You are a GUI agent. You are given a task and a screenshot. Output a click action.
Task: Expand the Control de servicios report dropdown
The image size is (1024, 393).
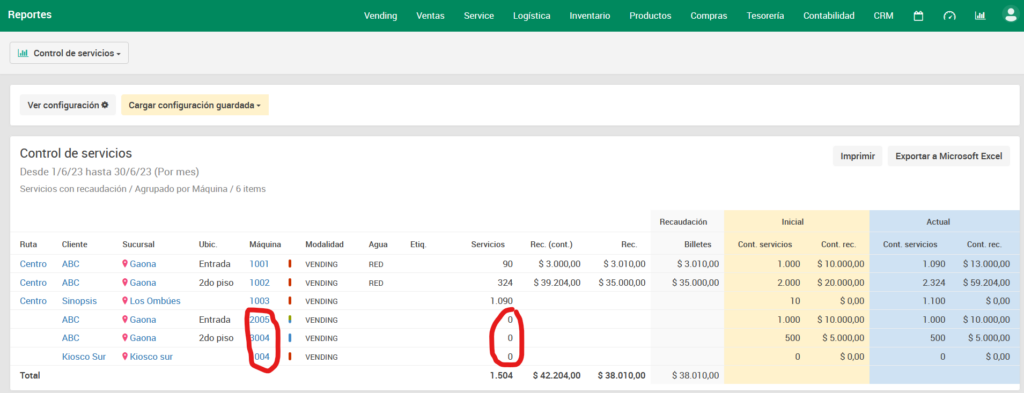point(69,53)
